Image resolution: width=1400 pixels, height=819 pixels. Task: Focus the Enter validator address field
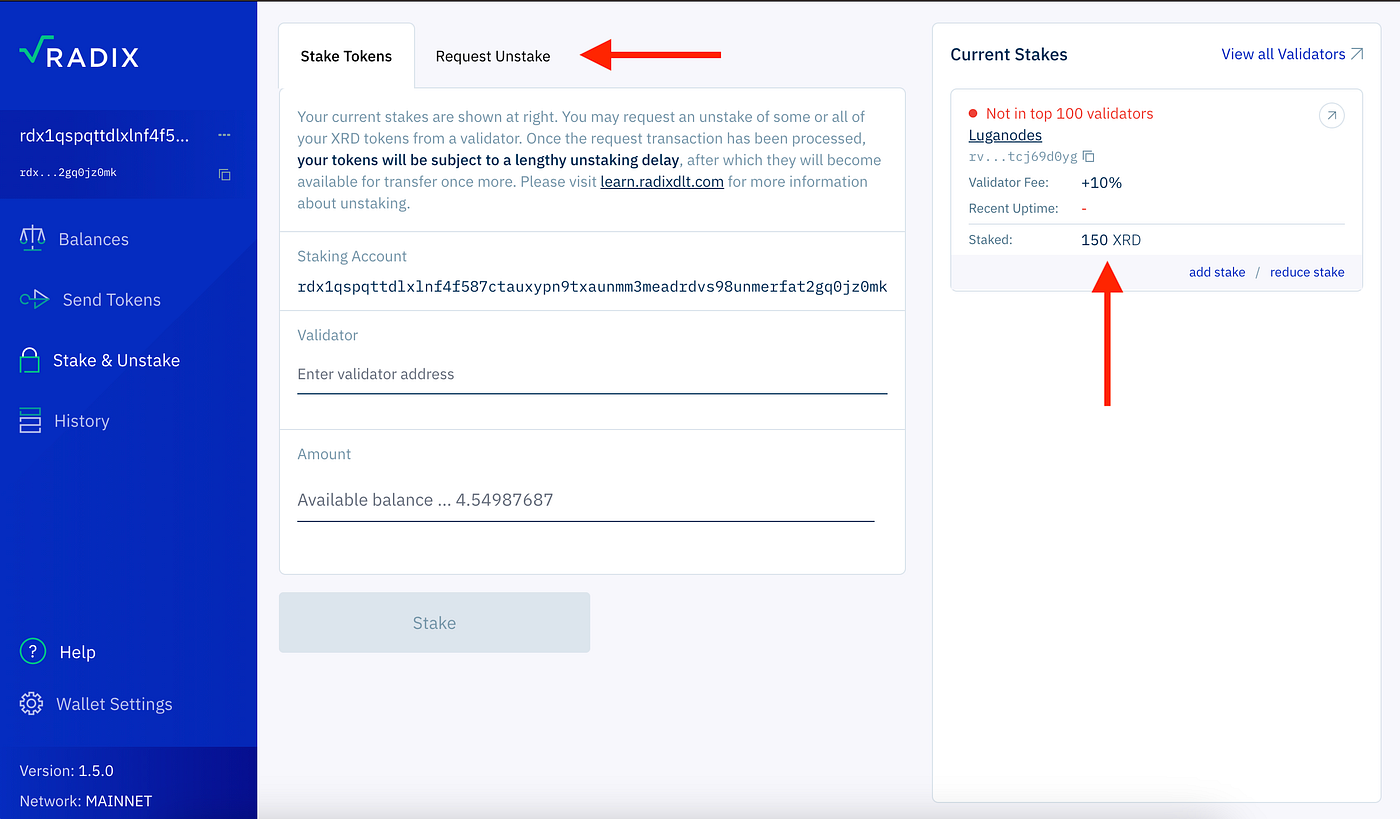592,375
